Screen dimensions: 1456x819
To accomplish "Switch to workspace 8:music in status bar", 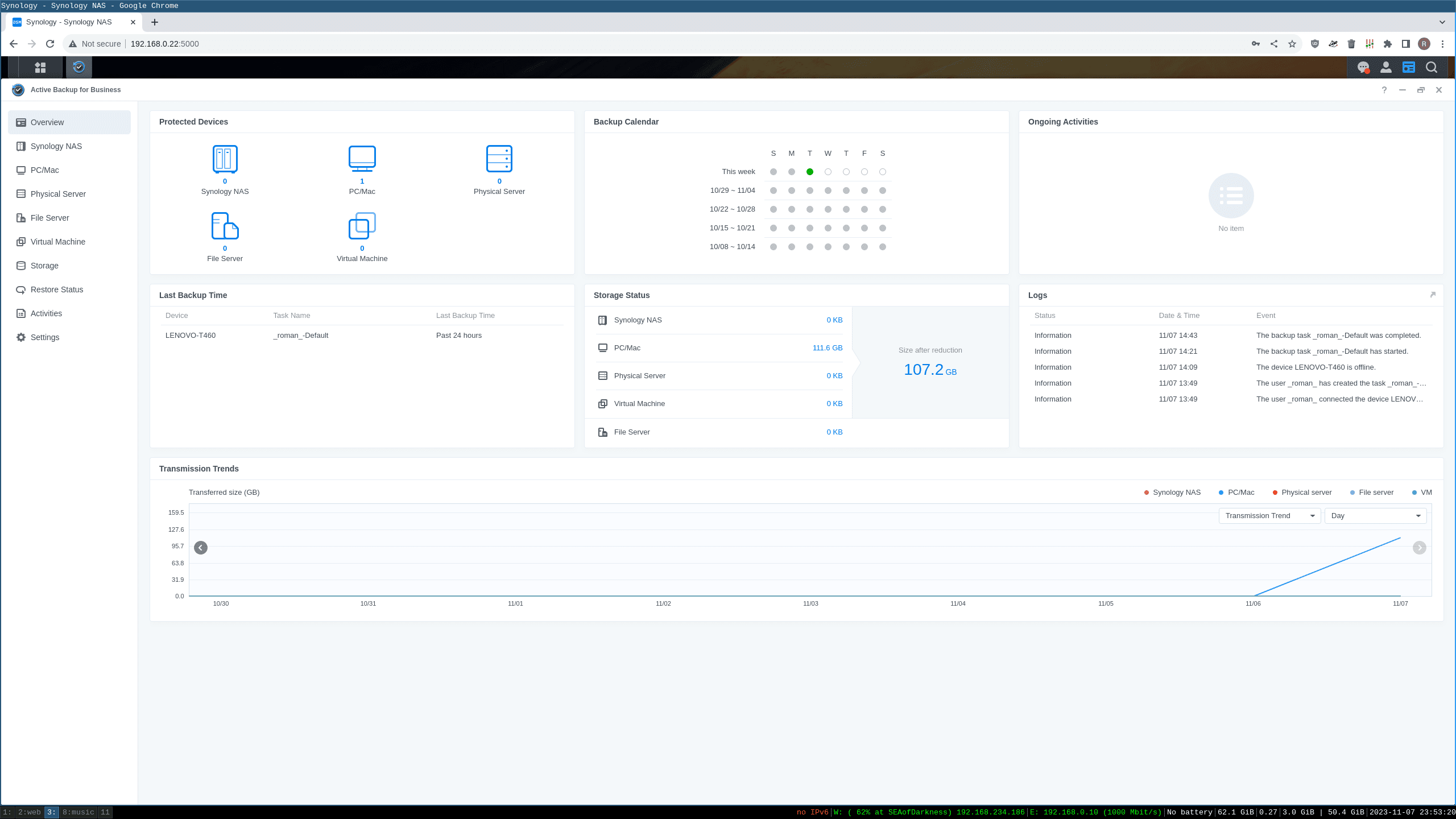I will (78, 812).
